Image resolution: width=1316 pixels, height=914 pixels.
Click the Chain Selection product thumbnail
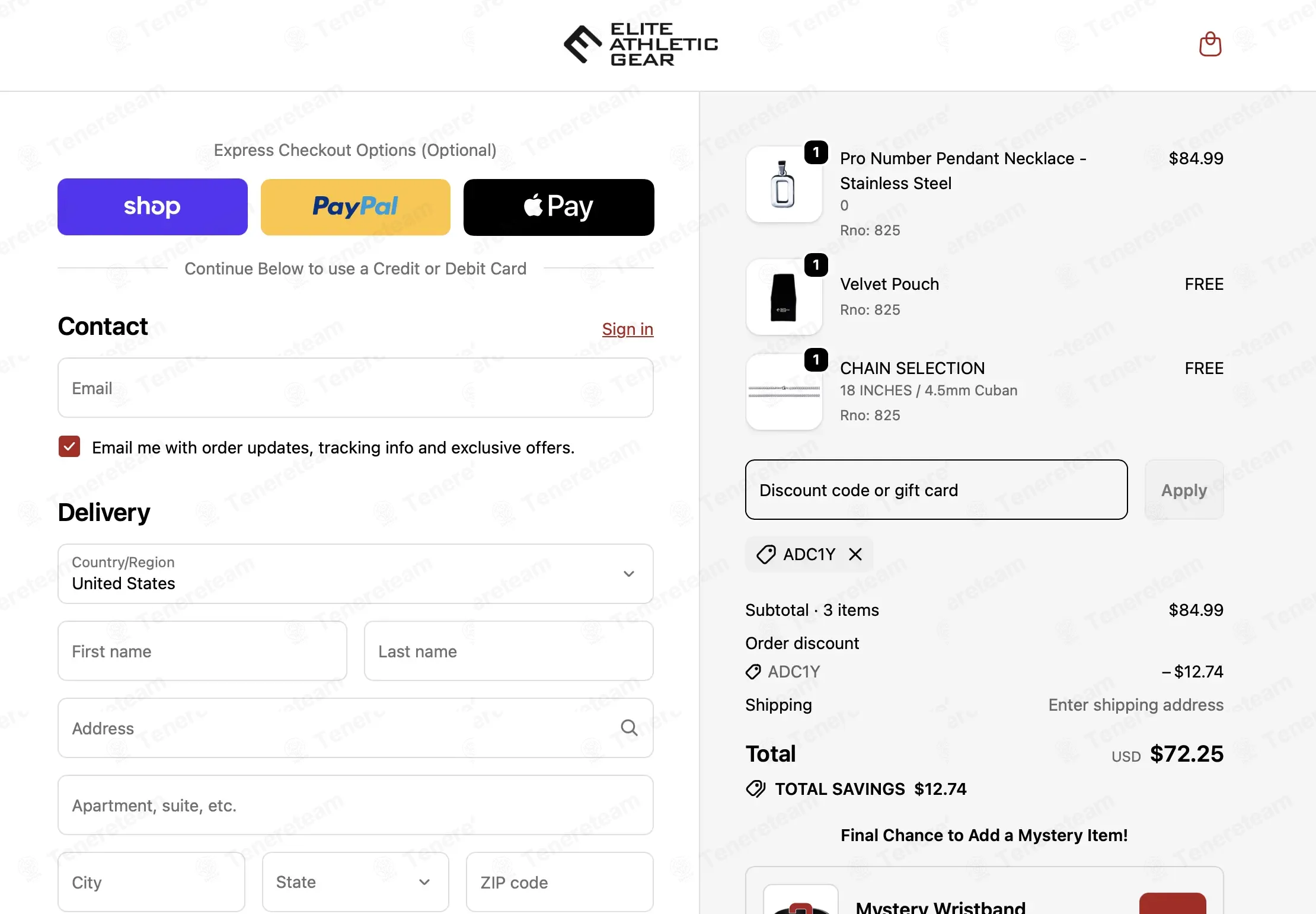coord(784,392)
